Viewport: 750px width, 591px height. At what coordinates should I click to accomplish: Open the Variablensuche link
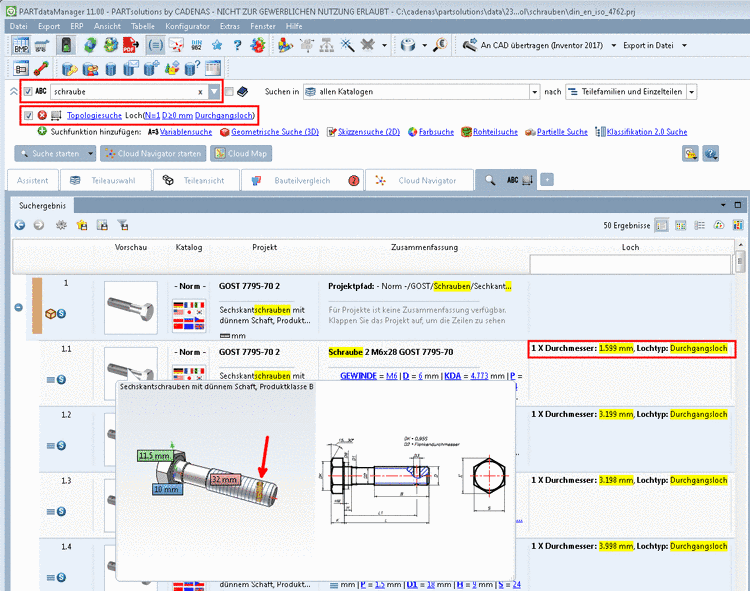pyautogui.click(x=186, y=132)
